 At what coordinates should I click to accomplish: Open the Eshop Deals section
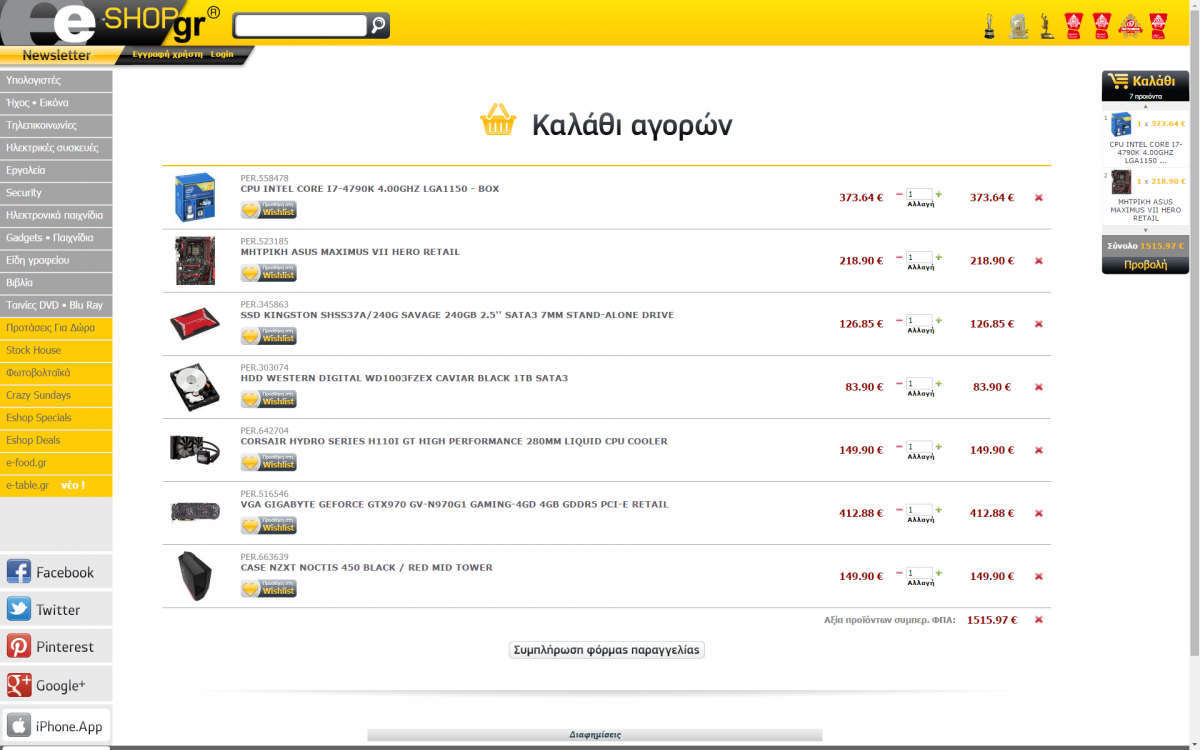[x=56, y=440]
